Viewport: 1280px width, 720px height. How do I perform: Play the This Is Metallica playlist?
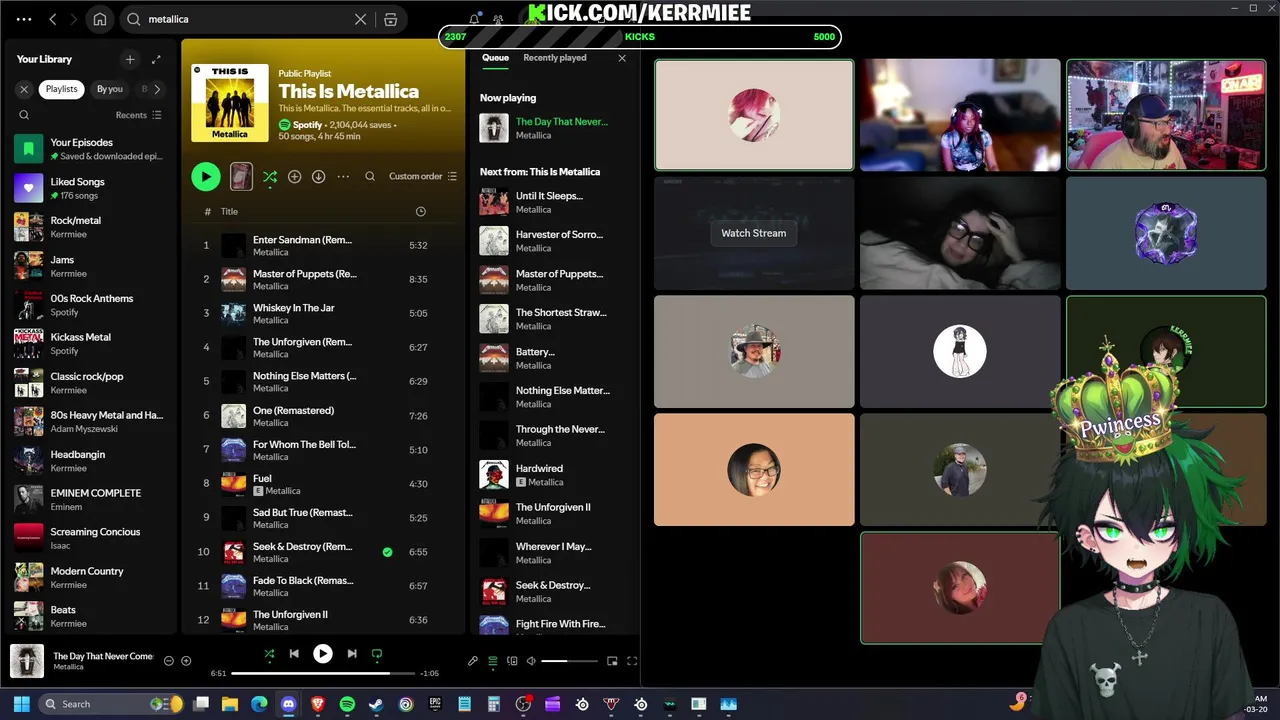point(206,176)
